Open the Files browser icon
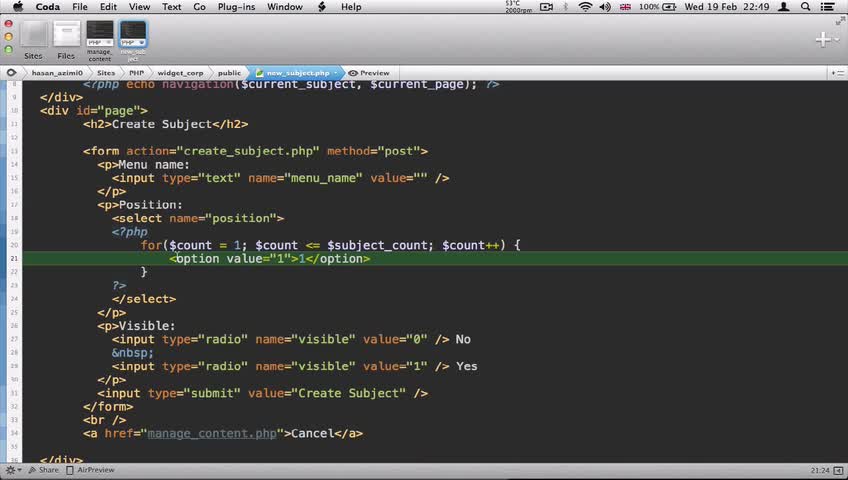This screenshot has height=480, width=848. [x=66, y=40]
